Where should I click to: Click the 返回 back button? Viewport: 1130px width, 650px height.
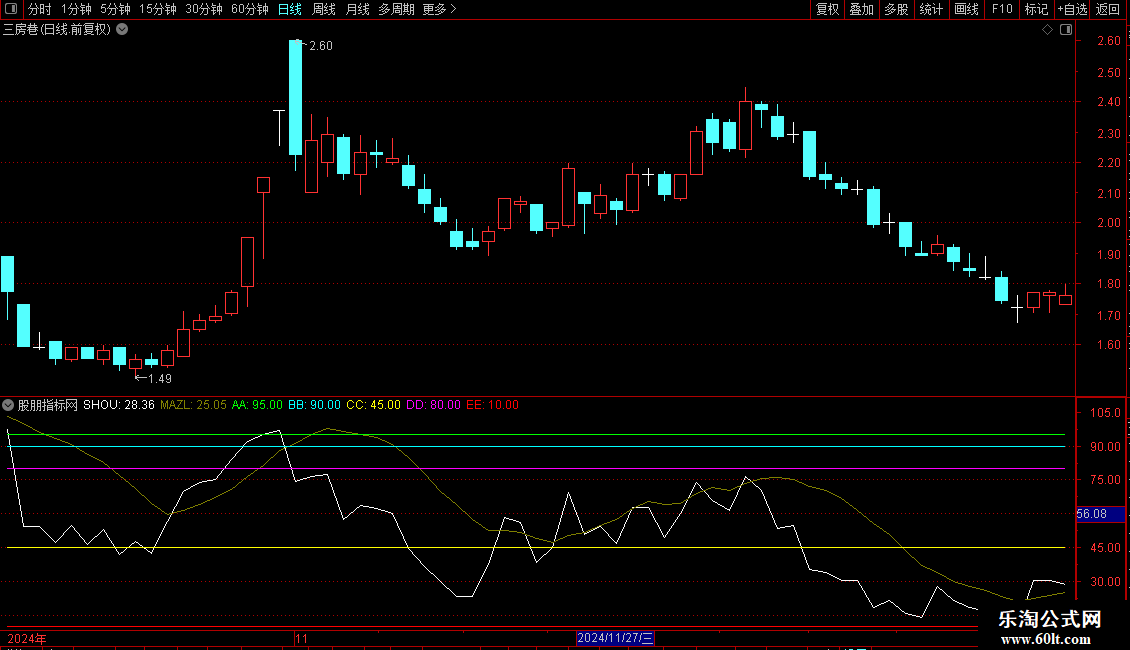click(1108, 9)
